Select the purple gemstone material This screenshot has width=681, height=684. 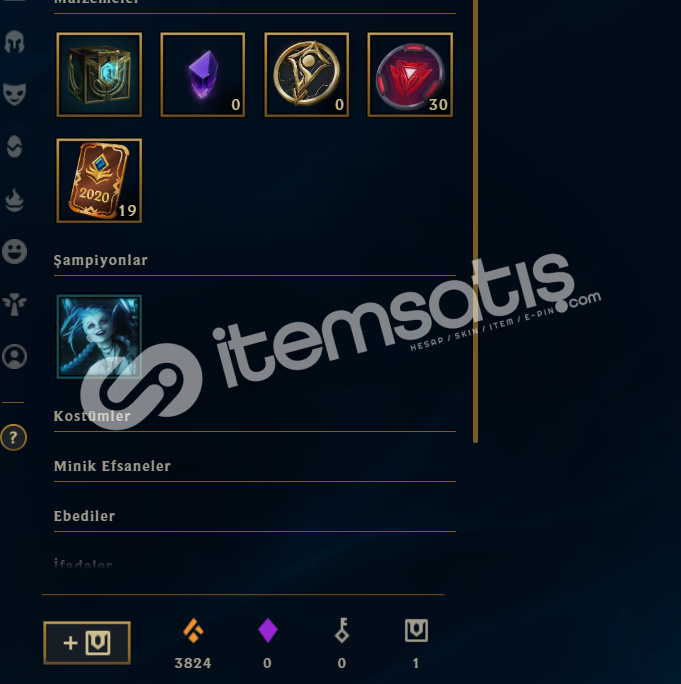[x=202, y=75]
